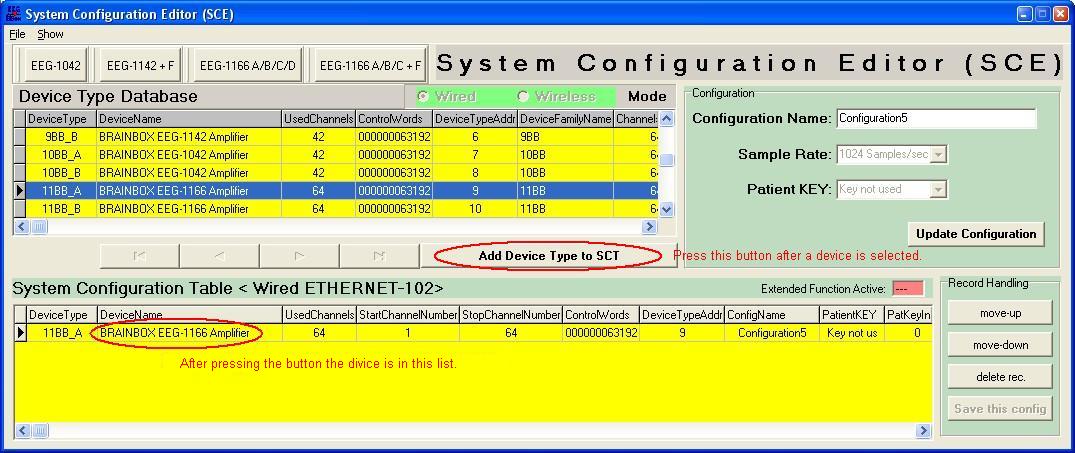Click row selector arrow of 11BB_A database row
Screen dimensions: 1075x453
20,191
